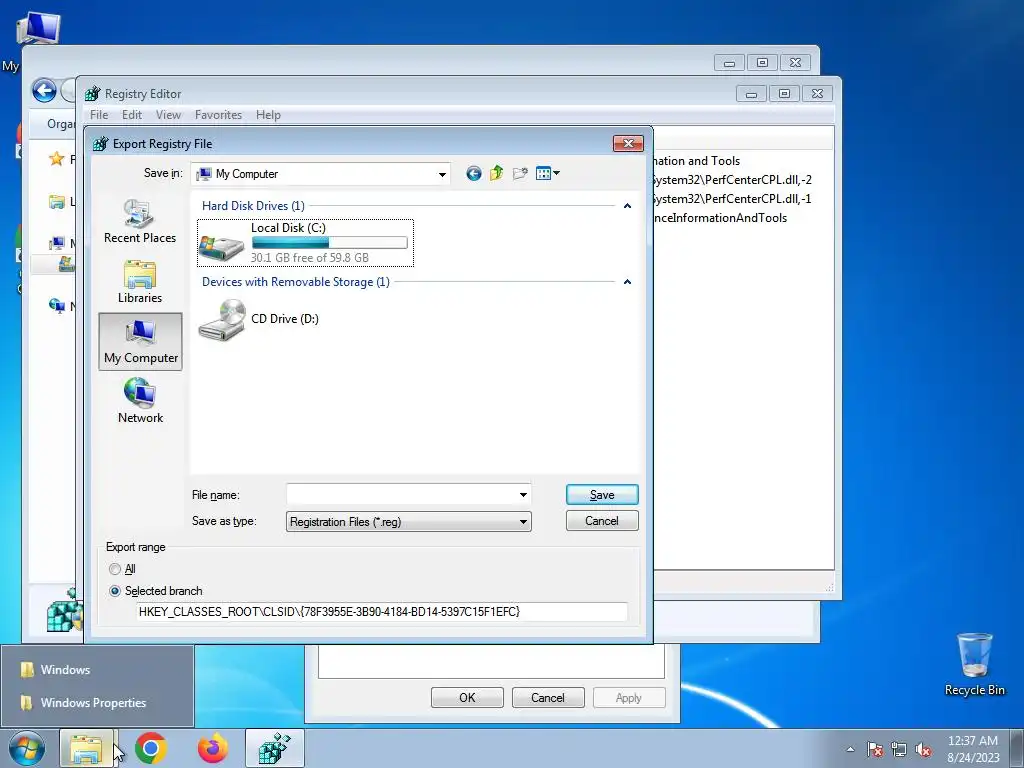
Task: Click the Action Center flag icon
Action: point(874,749)
